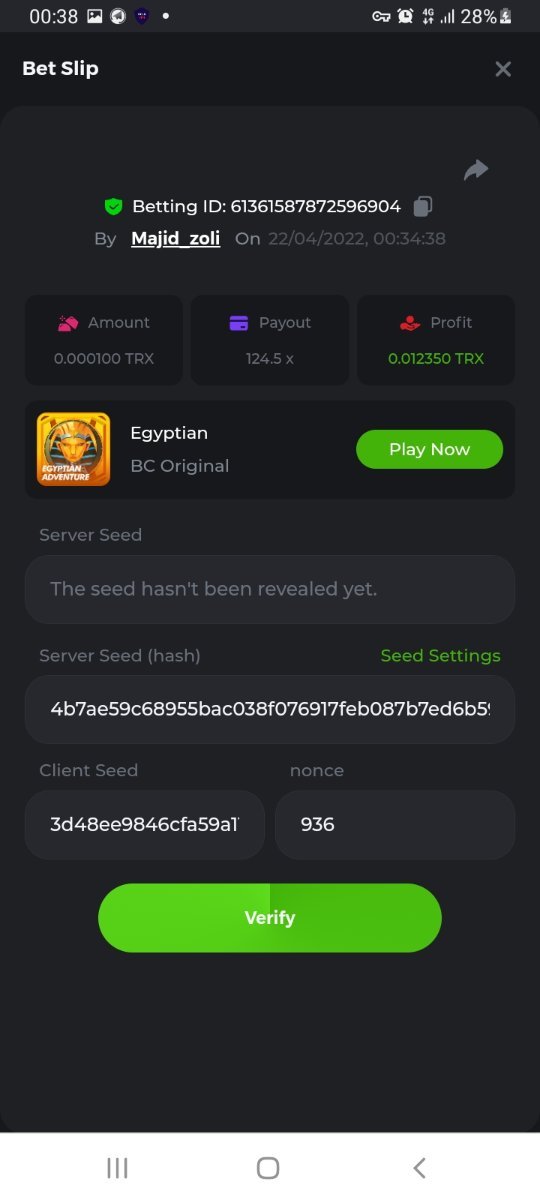Click the Play Now button
Viewport: 540px width, 1200px height.
429,449
